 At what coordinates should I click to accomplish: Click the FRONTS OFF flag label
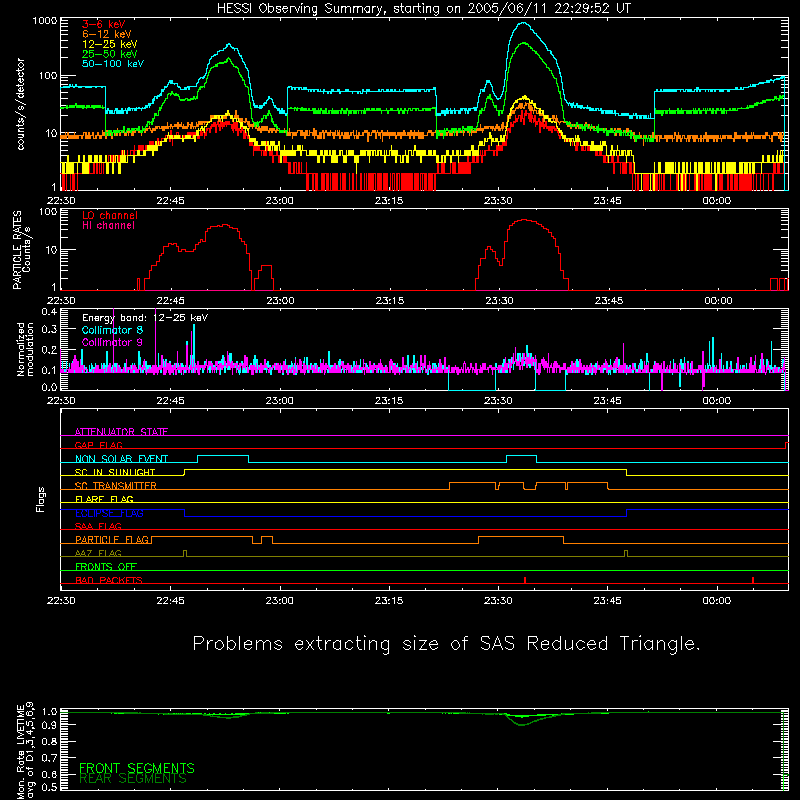coord(106,566)
